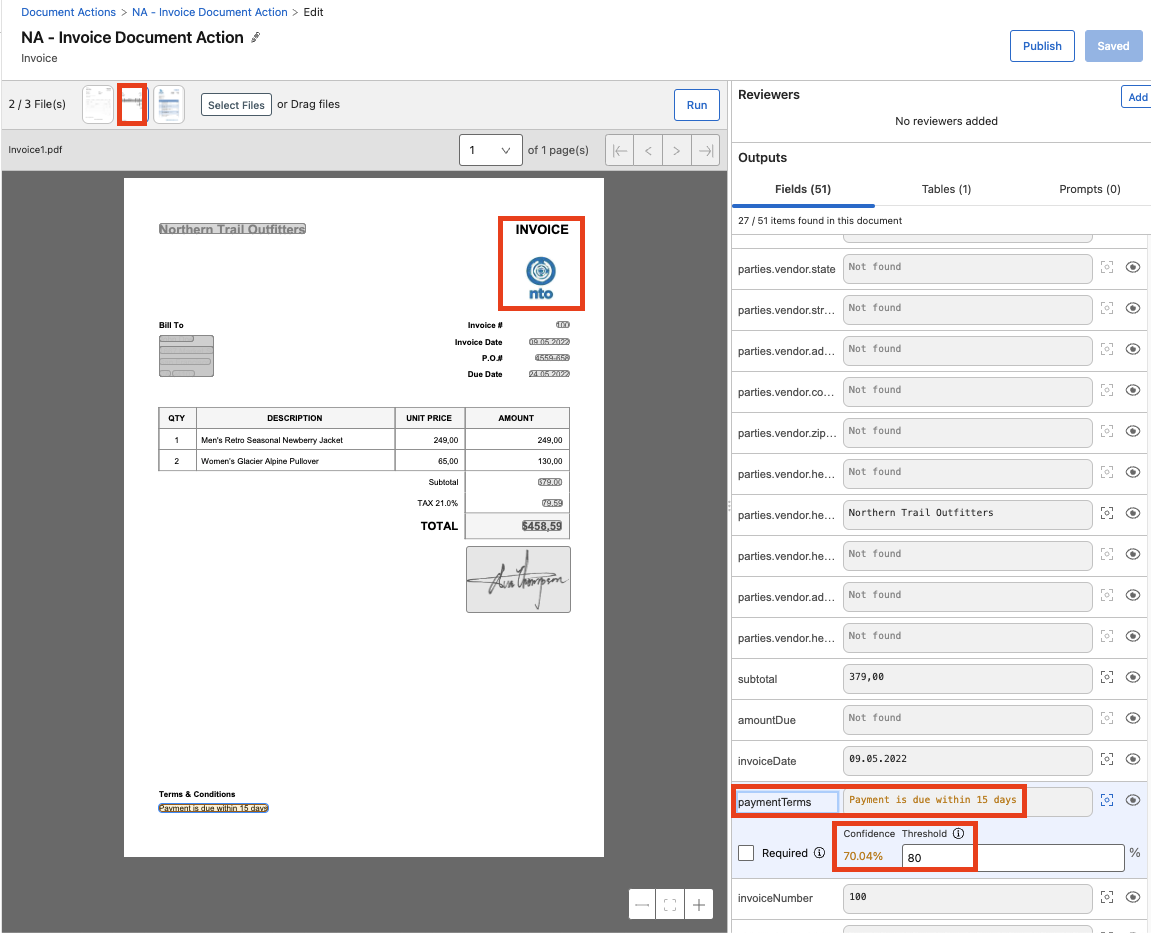Switch to Tables (1) tab
Screen dimensions: 1151x933
946,189
